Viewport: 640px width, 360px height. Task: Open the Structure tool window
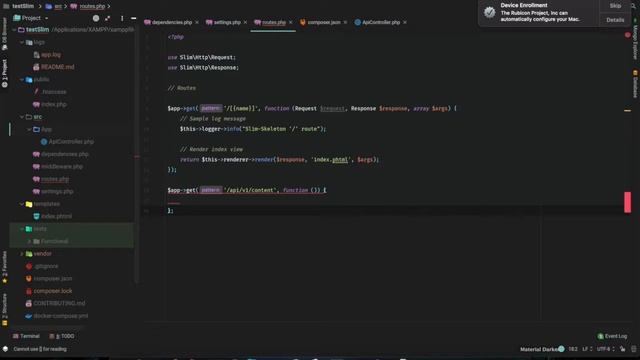(4, 309)
